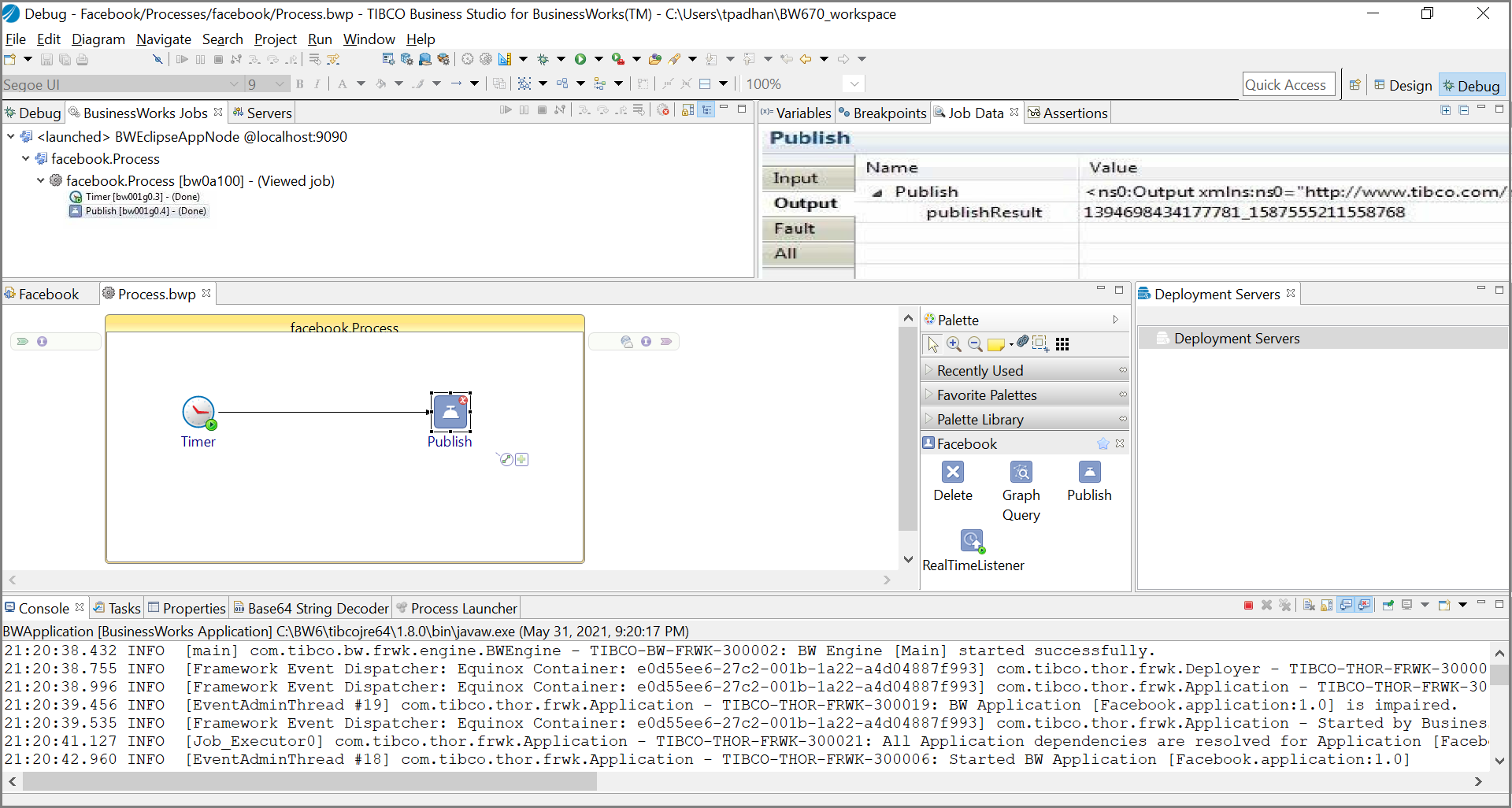Image resolution: width=1512 pixels, height=808 pixels.
Task: Select the Timer activity on canvas
Action: (x=198, y=413)
